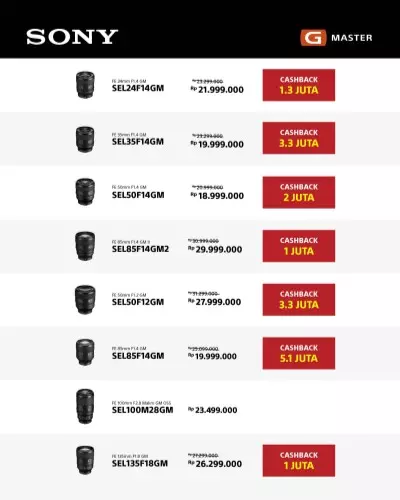The image size is (400, 500).
Task: Click the Cashback 5.1 Juta badge
Action: point(299,353)
